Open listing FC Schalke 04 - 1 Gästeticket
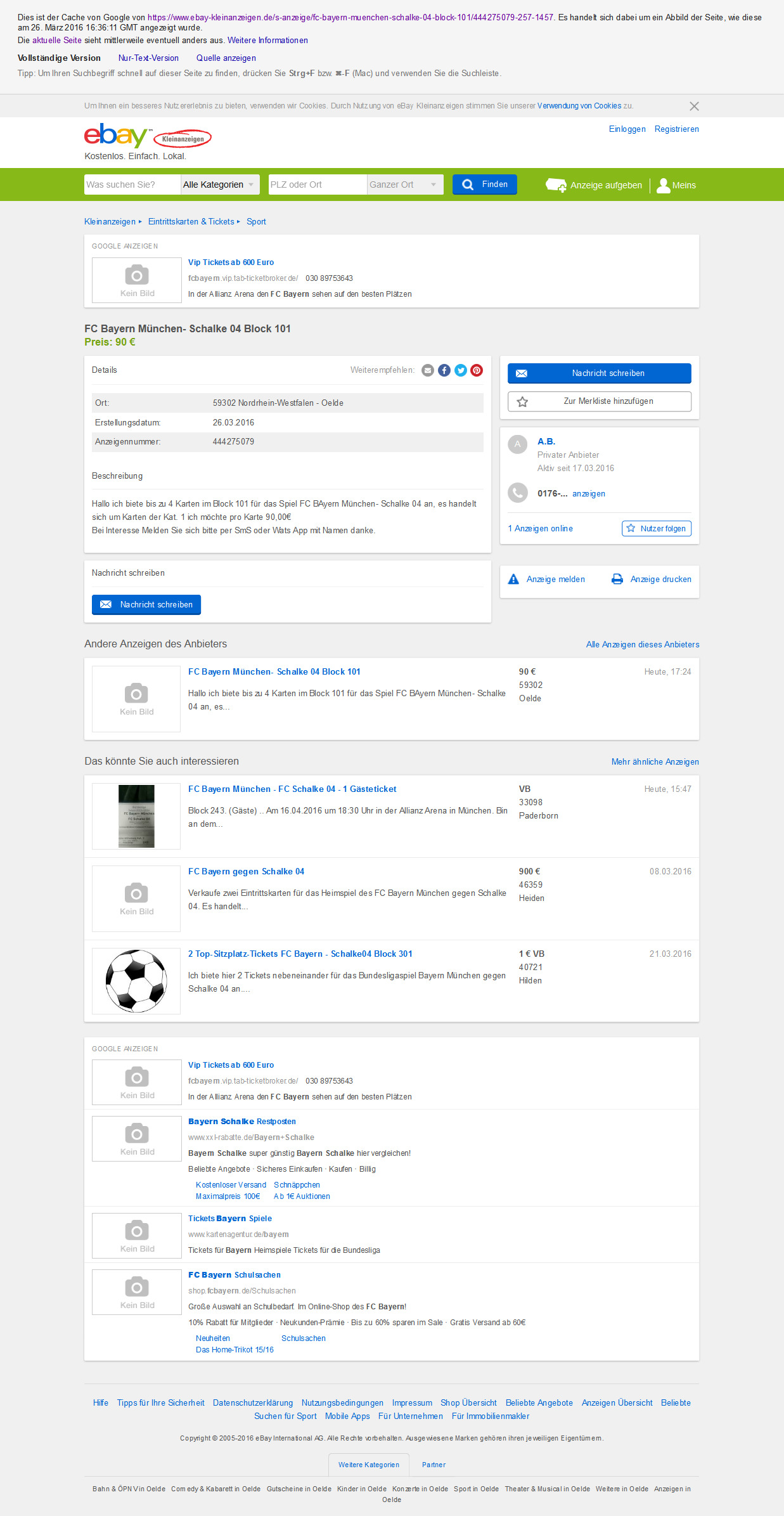The height and width of the screenshot is (1516, 784). click(292, 789)
